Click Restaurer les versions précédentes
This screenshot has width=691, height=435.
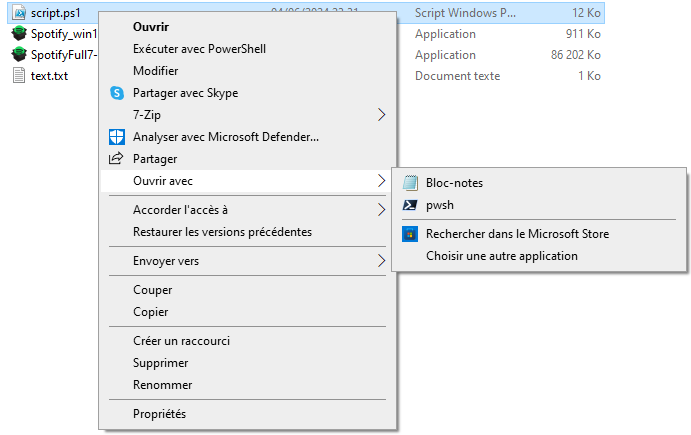[x=222, y=232]
